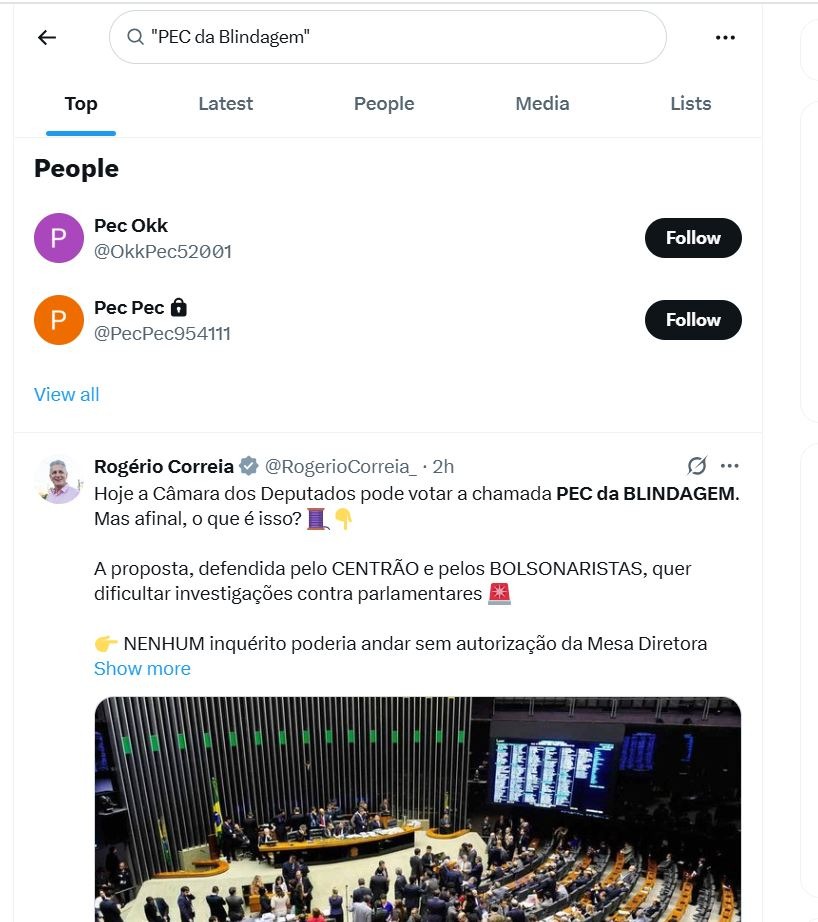Open Rogério Correia's profile avatar

click(59, 480)
